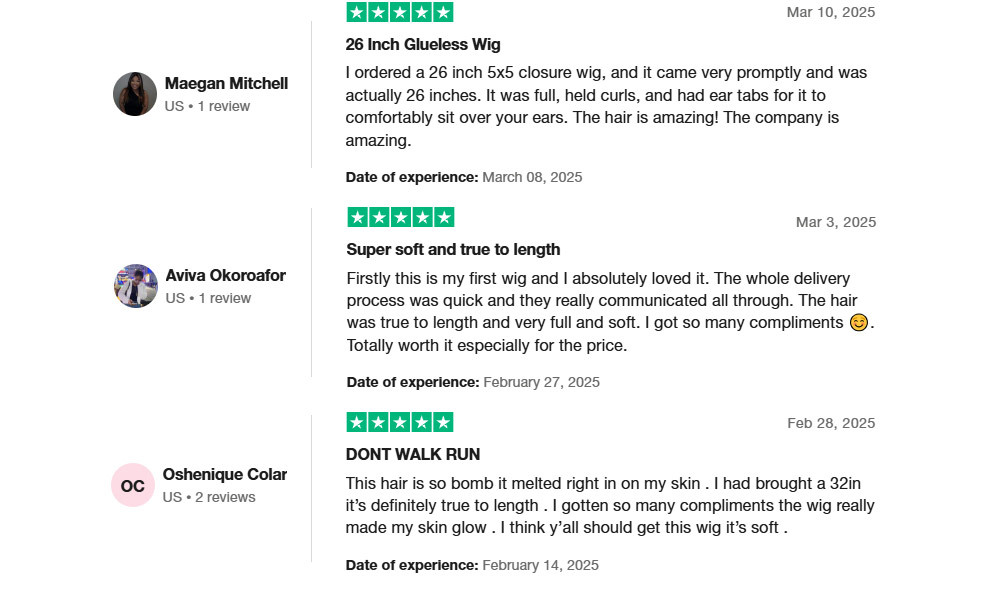
Task: Click Oshenique Colar's US 2 reviews text
Action: point(209,497)
